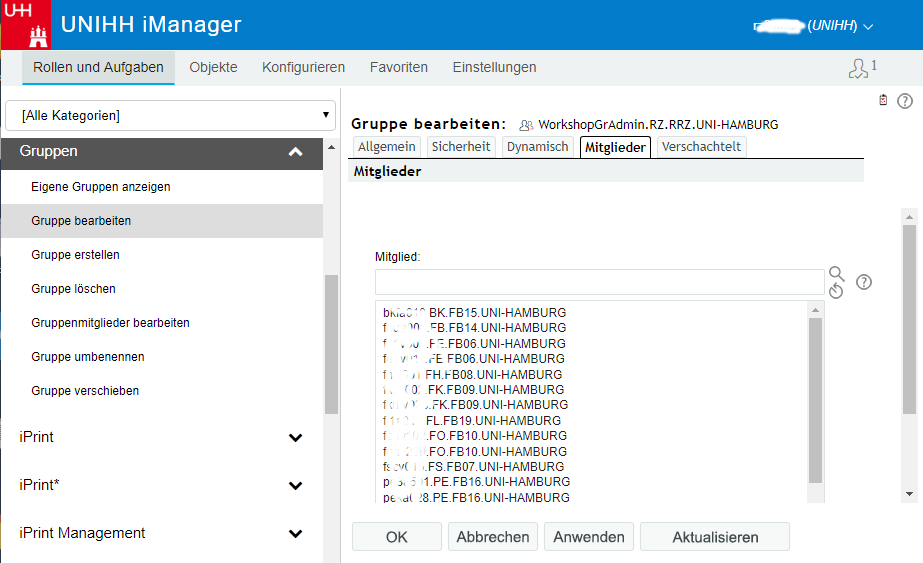The width and height of the screenshot is (923, 563).
Task: Open help icon beside clipboard icon
Action: 905,101
